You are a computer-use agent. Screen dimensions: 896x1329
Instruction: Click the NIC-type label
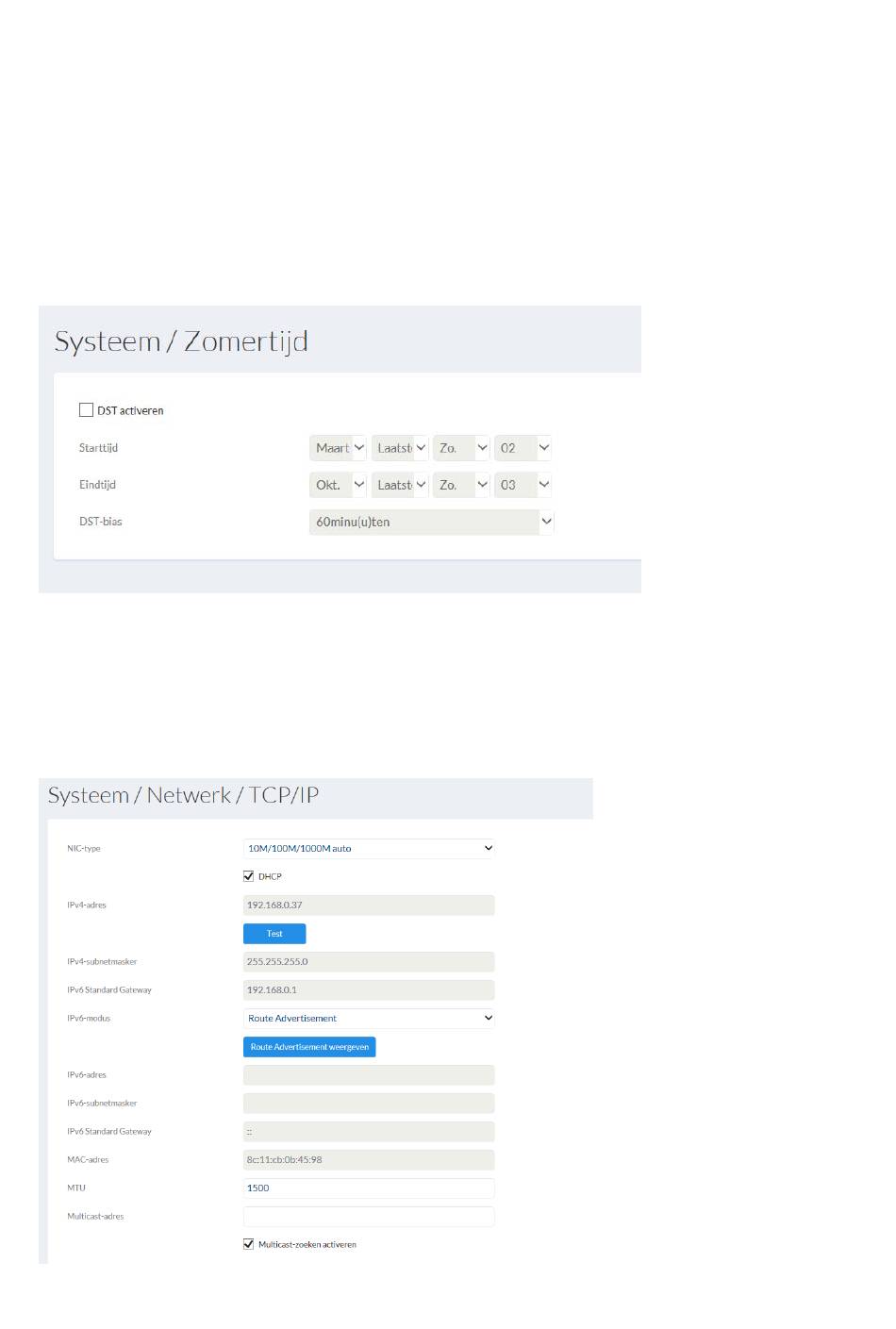(83, 849)
